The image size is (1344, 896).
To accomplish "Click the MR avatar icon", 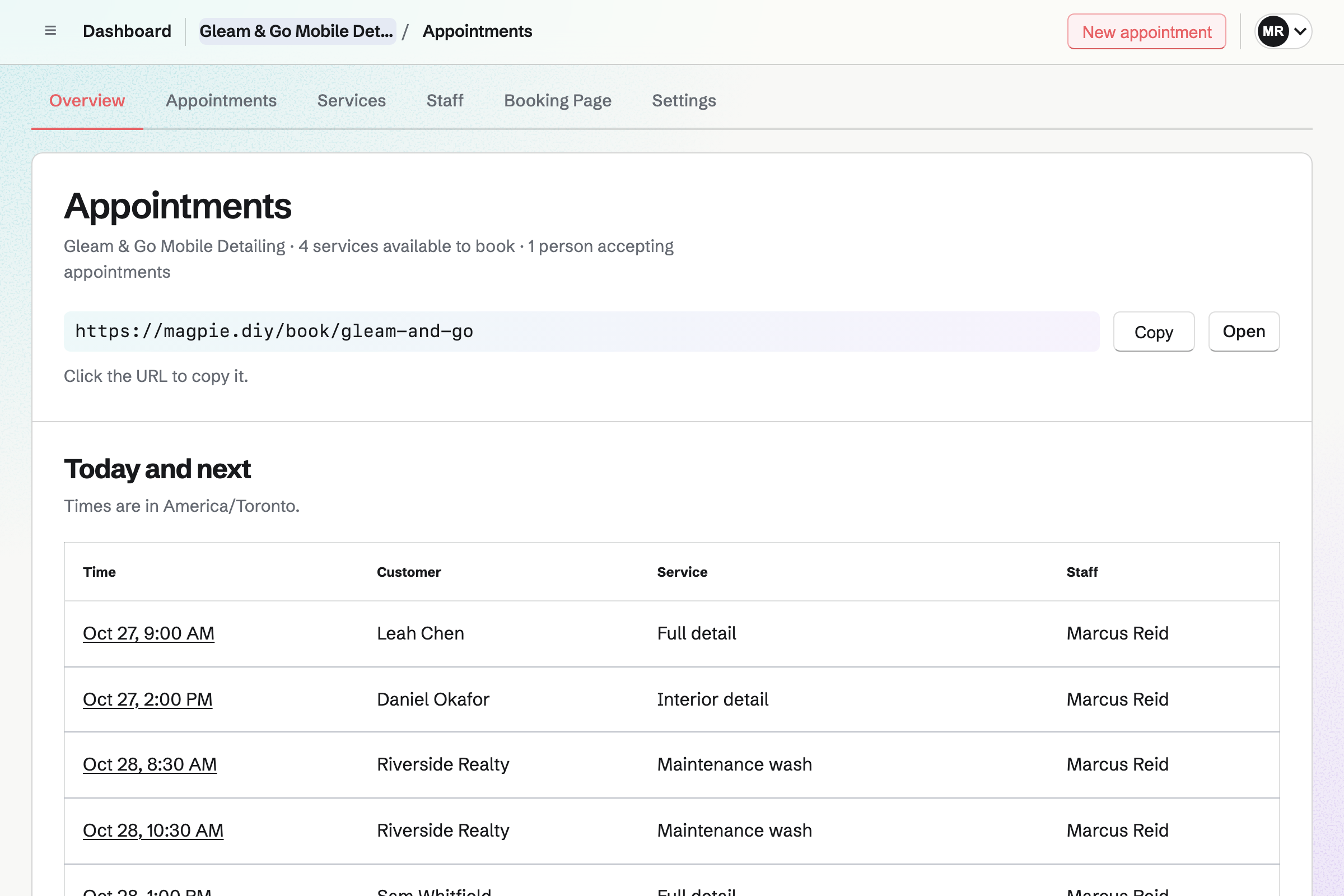I will tap(1273, 31).
